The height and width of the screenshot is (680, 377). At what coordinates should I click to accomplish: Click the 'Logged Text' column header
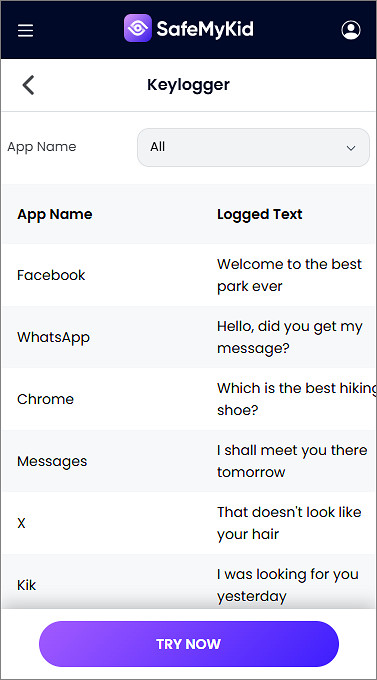coord(259,214)
